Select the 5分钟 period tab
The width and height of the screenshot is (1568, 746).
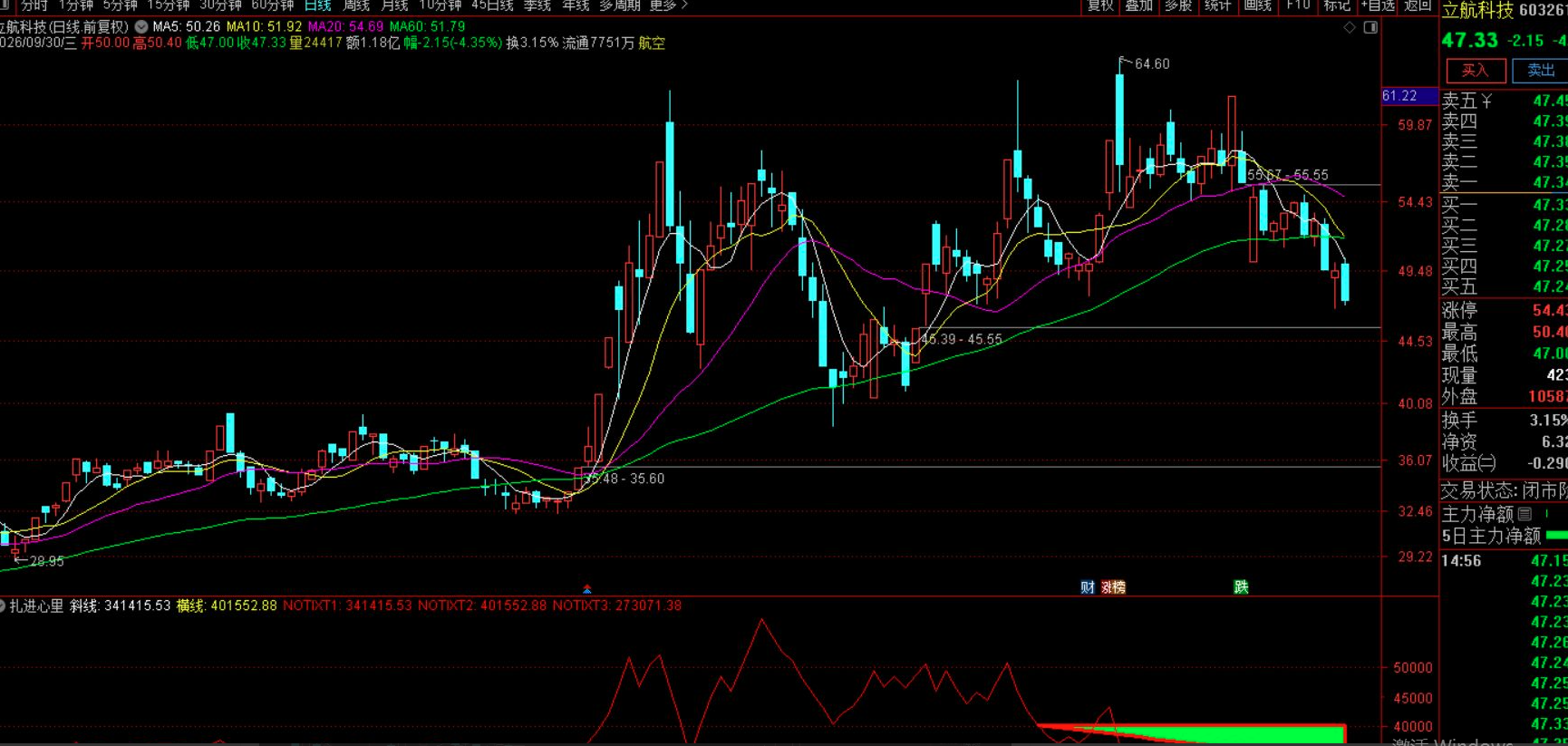(121, 5)
